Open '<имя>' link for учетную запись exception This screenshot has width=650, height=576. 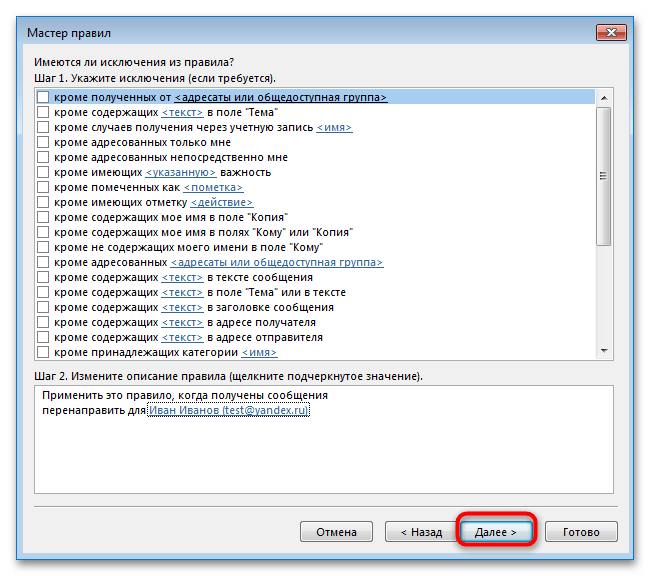tap(334, 127)
